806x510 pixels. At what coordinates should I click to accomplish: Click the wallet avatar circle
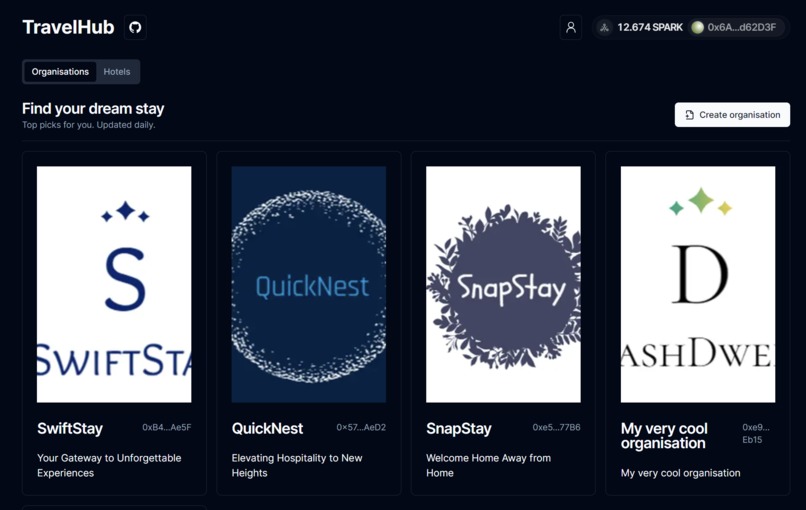pyautogui.click(x=697, y=28)
